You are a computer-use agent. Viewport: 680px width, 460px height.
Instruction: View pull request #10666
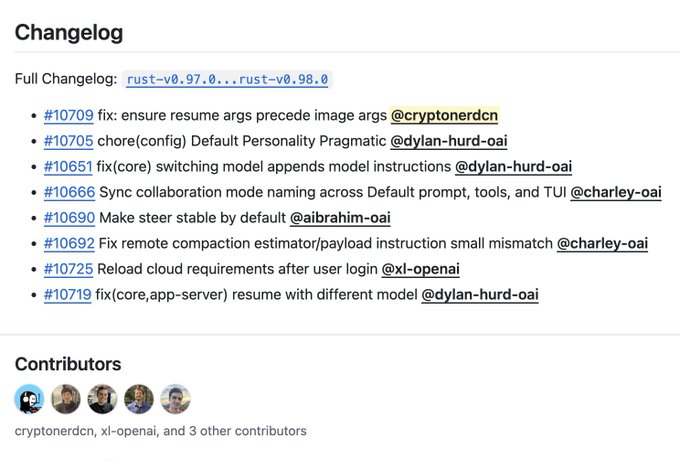click(x=69, y=192)
